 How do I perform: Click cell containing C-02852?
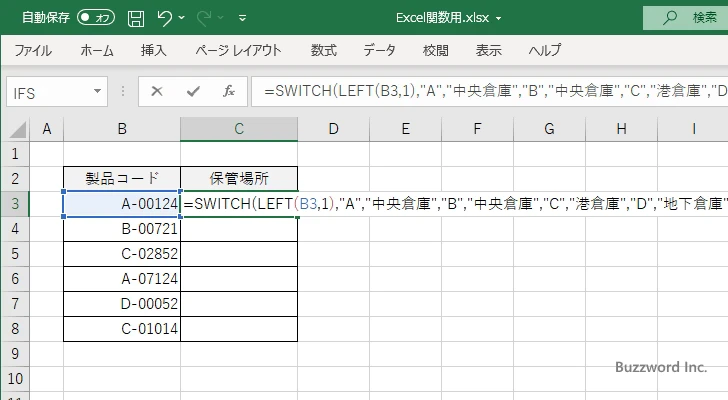[122, 254]
